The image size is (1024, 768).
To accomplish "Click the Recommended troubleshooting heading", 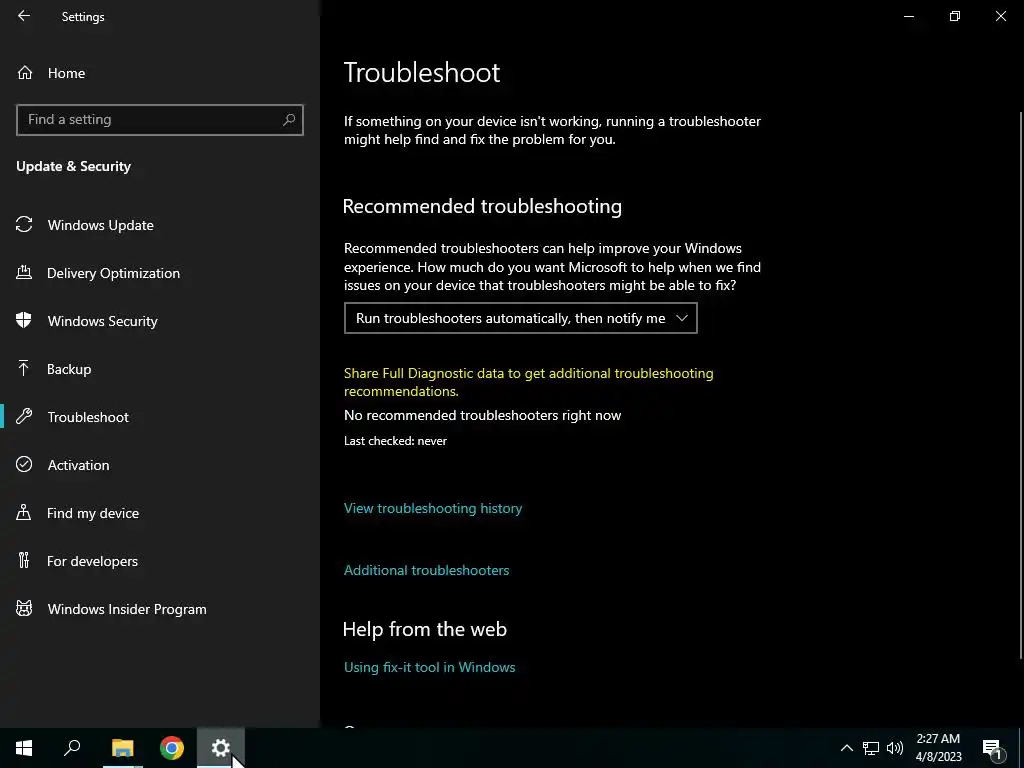I will point(482,206).
